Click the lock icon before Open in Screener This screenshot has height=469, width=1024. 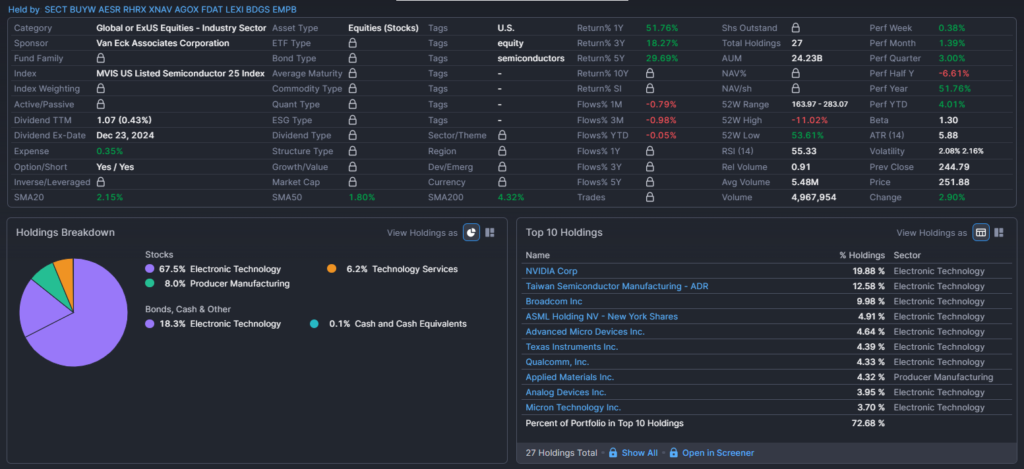point(673,453)
